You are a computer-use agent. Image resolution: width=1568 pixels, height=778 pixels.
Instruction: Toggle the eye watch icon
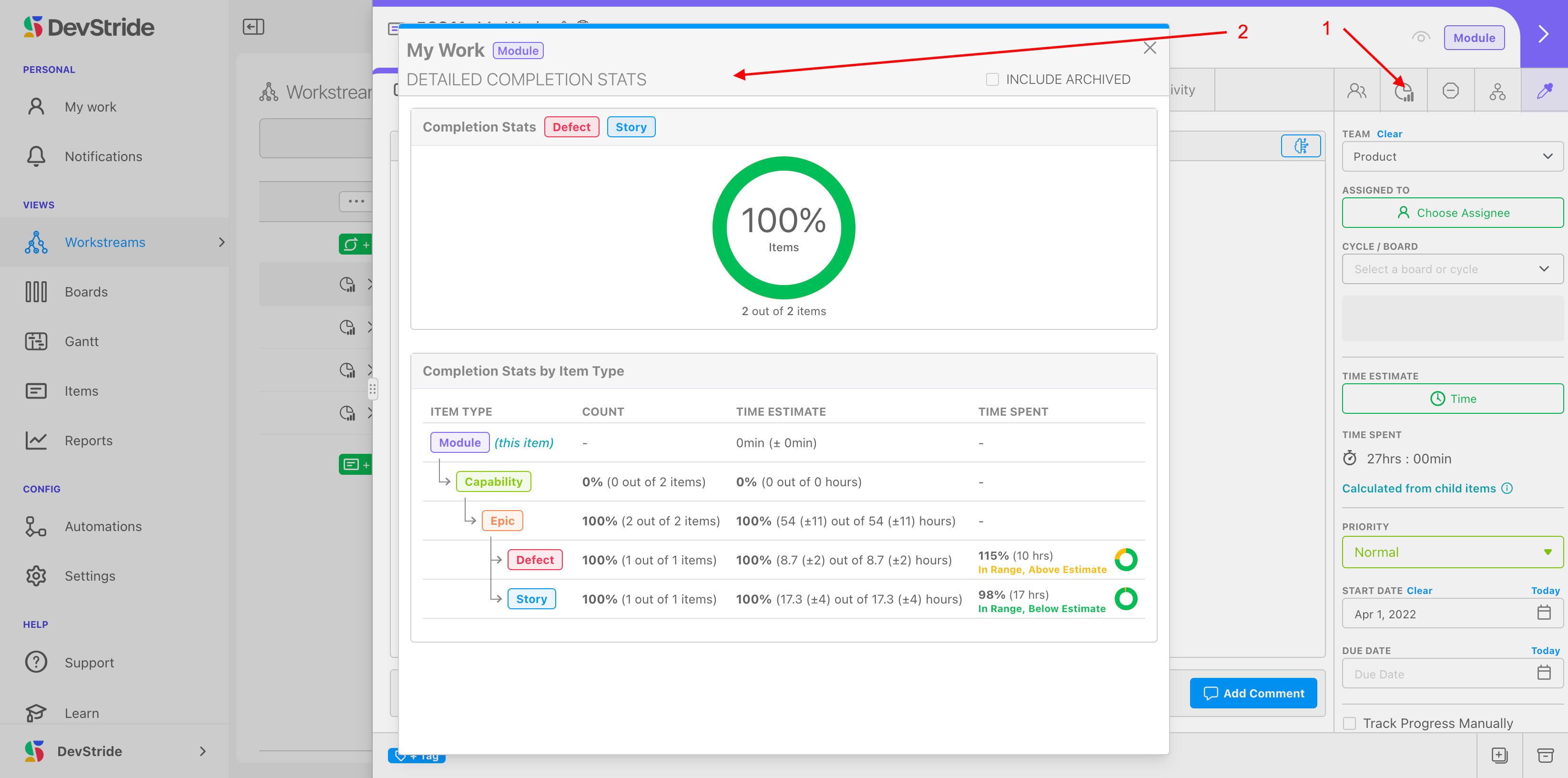pos(1420,38)
